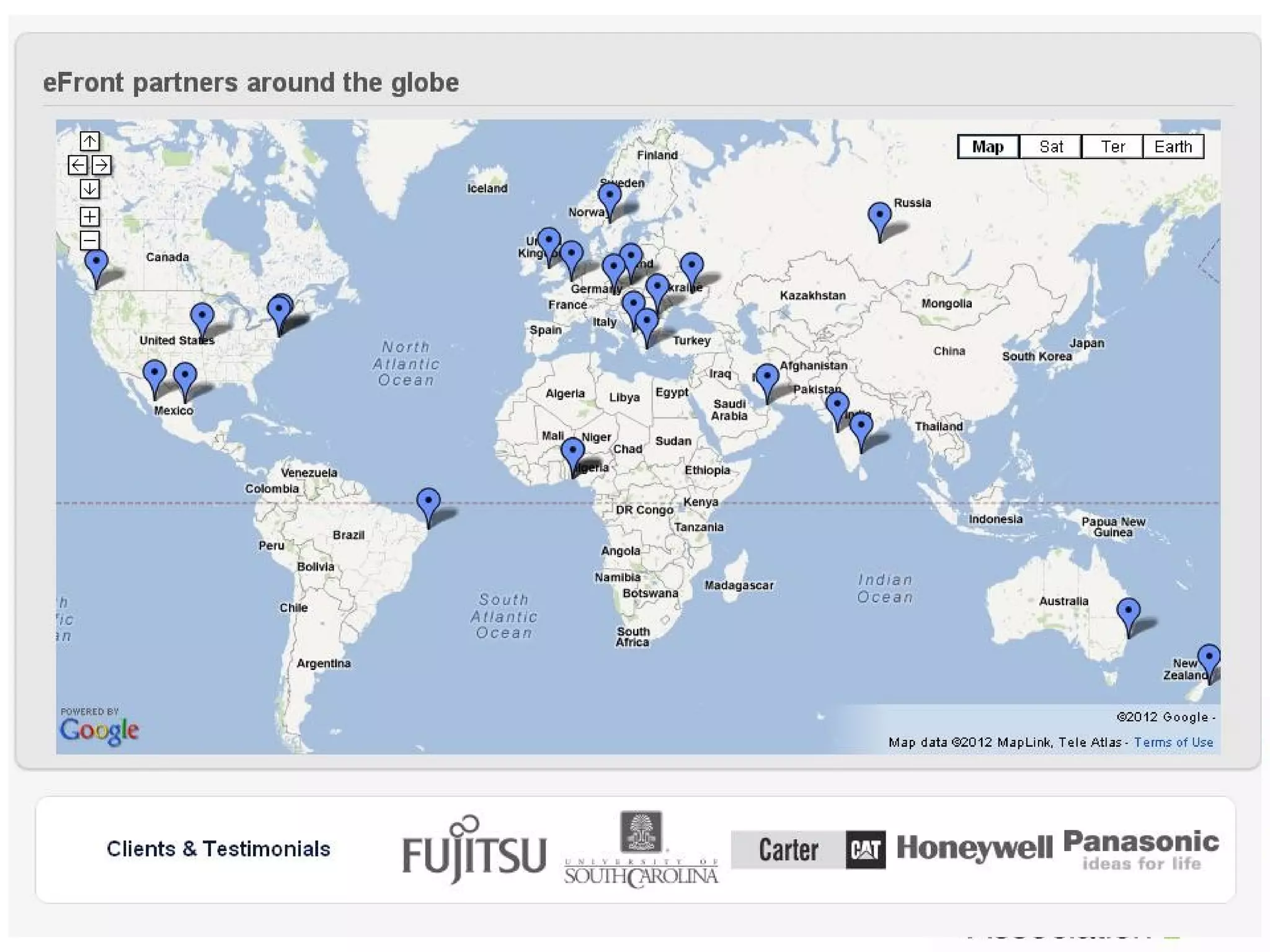Switch to Earth view
The height and width of the screenshot is (952, 1270).
point(1173,147)
